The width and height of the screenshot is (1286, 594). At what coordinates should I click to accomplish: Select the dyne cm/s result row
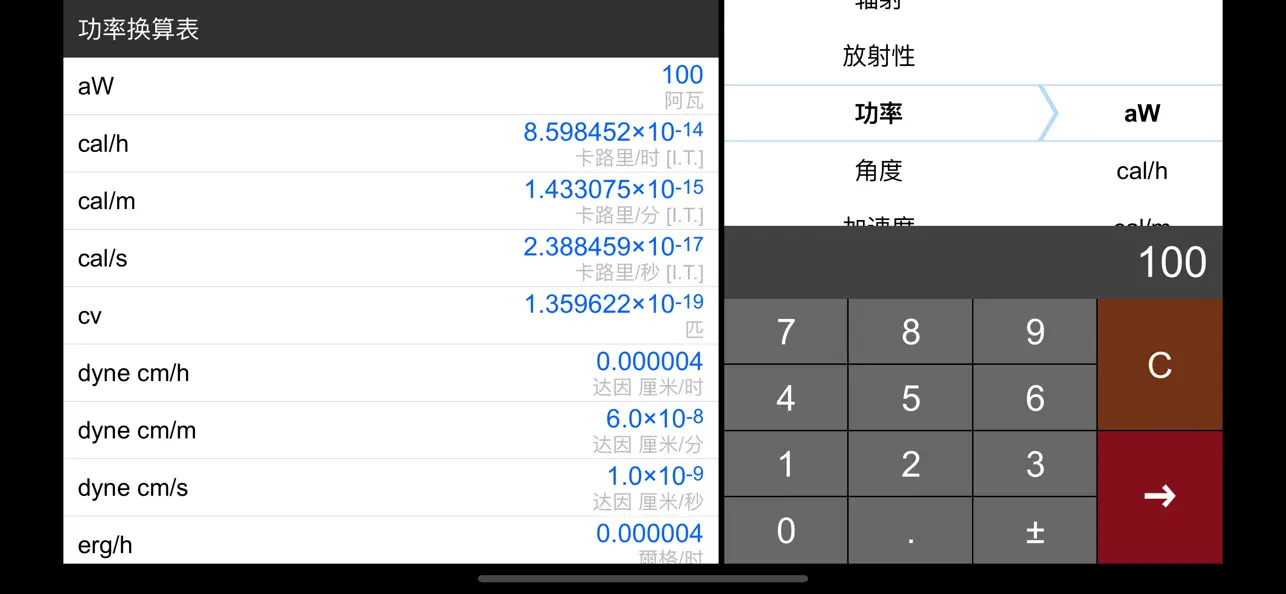(390, 485)
